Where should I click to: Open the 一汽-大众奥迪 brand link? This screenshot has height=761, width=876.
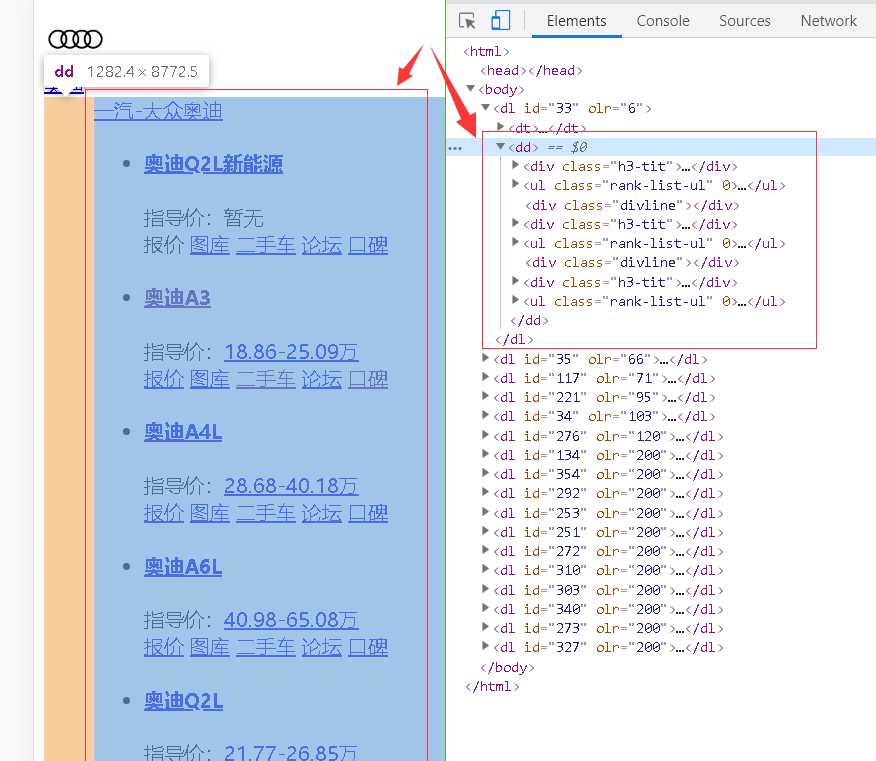[158, 111]
